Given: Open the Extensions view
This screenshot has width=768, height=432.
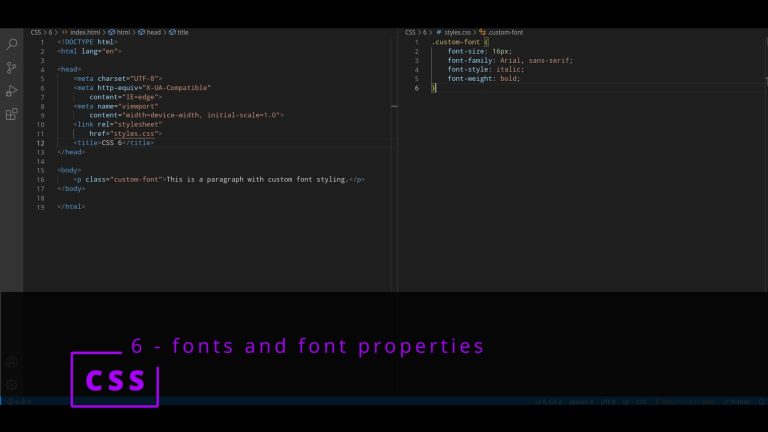Looking at the screenshot, I should 12,114.
